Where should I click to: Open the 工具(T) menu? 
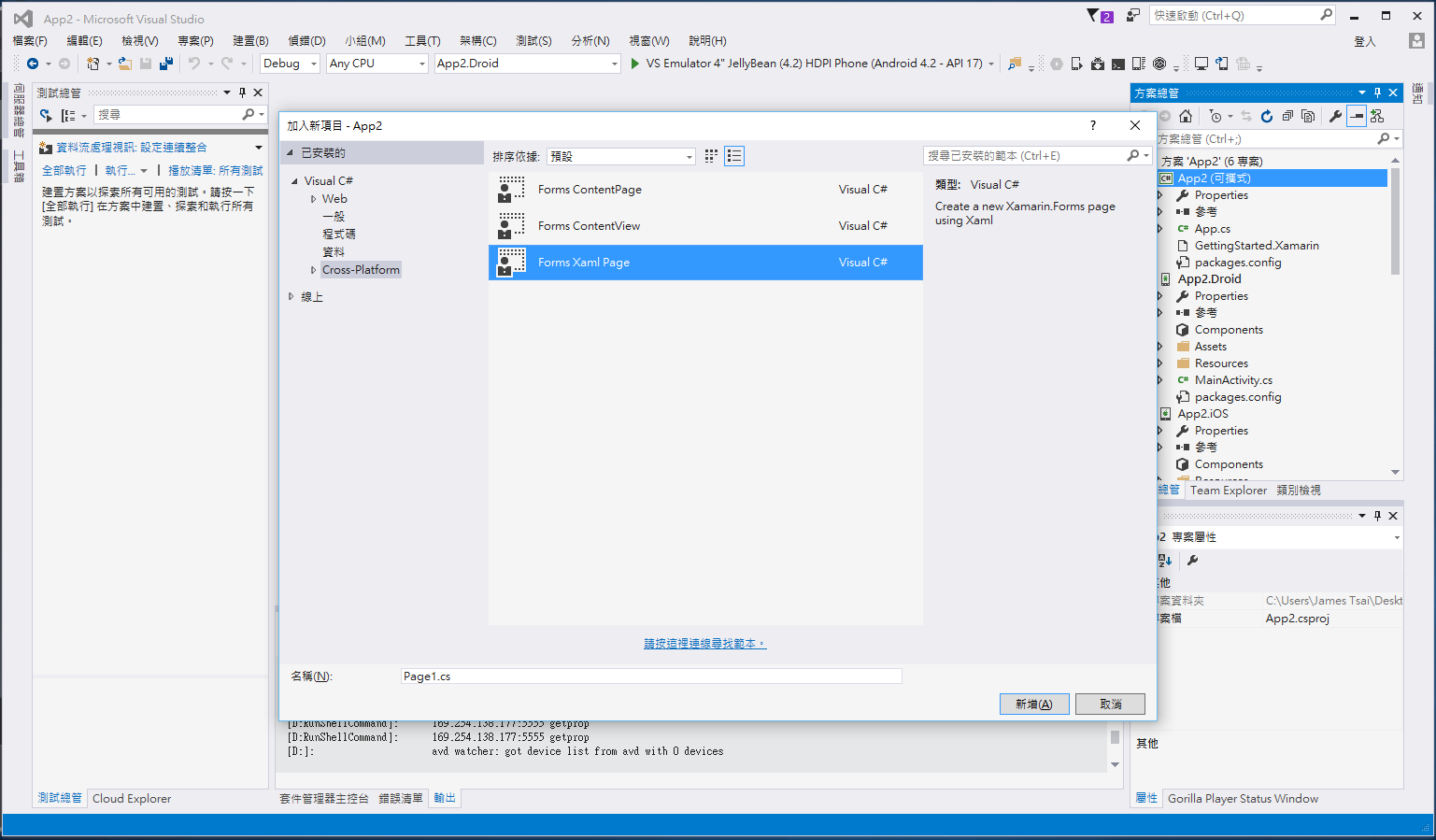point(422,41)
